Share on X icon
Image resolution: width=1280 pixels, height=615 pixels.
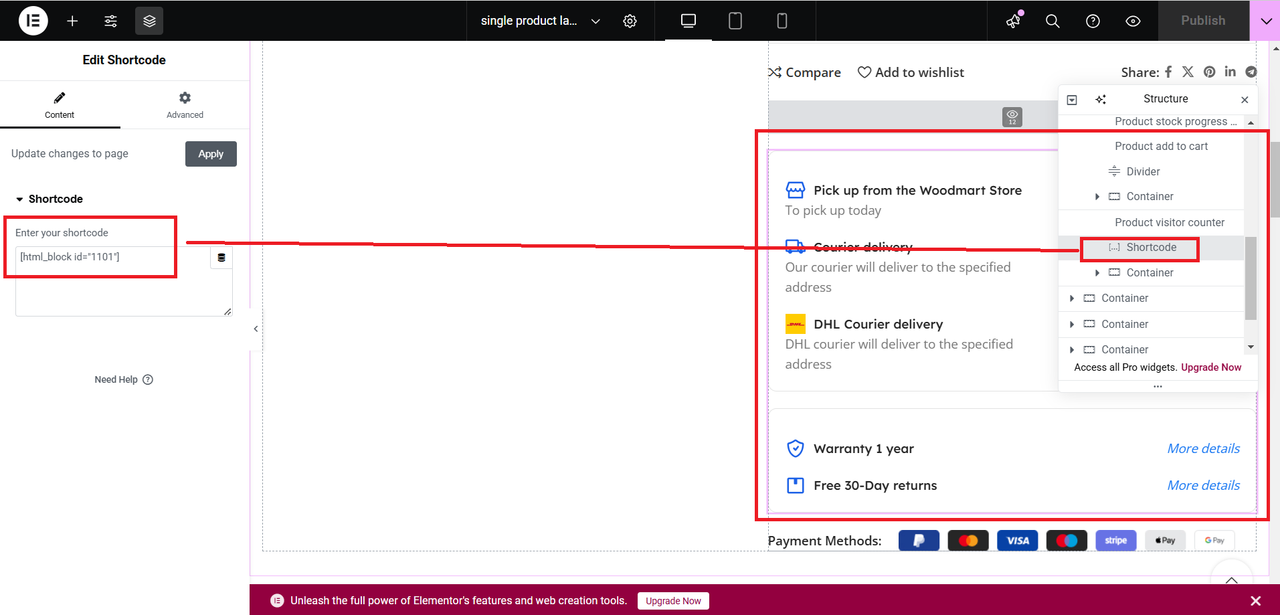tap(1188, 72)
